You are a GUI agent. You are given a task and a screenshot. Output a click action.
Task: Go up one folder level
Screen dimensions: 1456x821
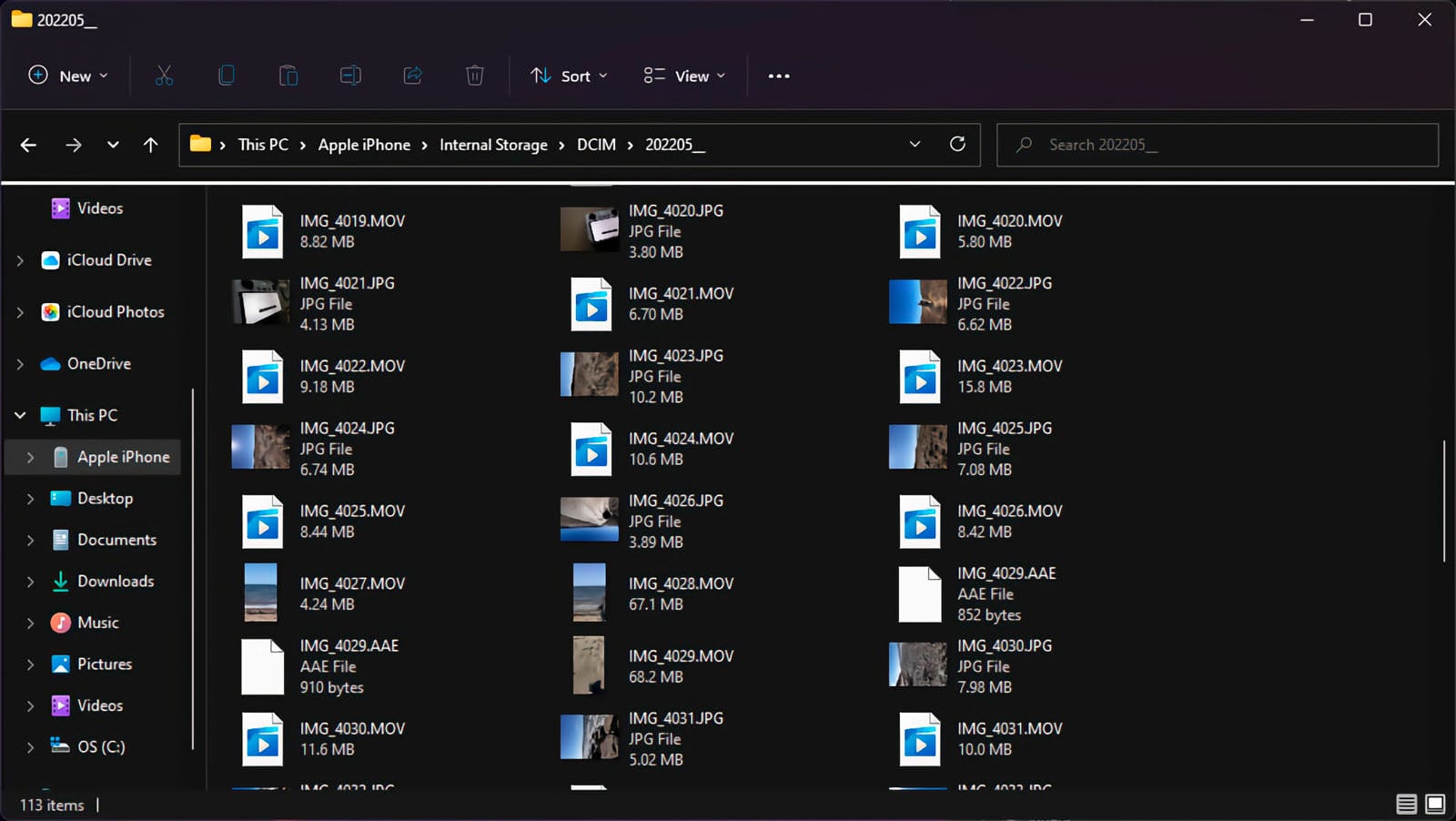tap(151, 145)
